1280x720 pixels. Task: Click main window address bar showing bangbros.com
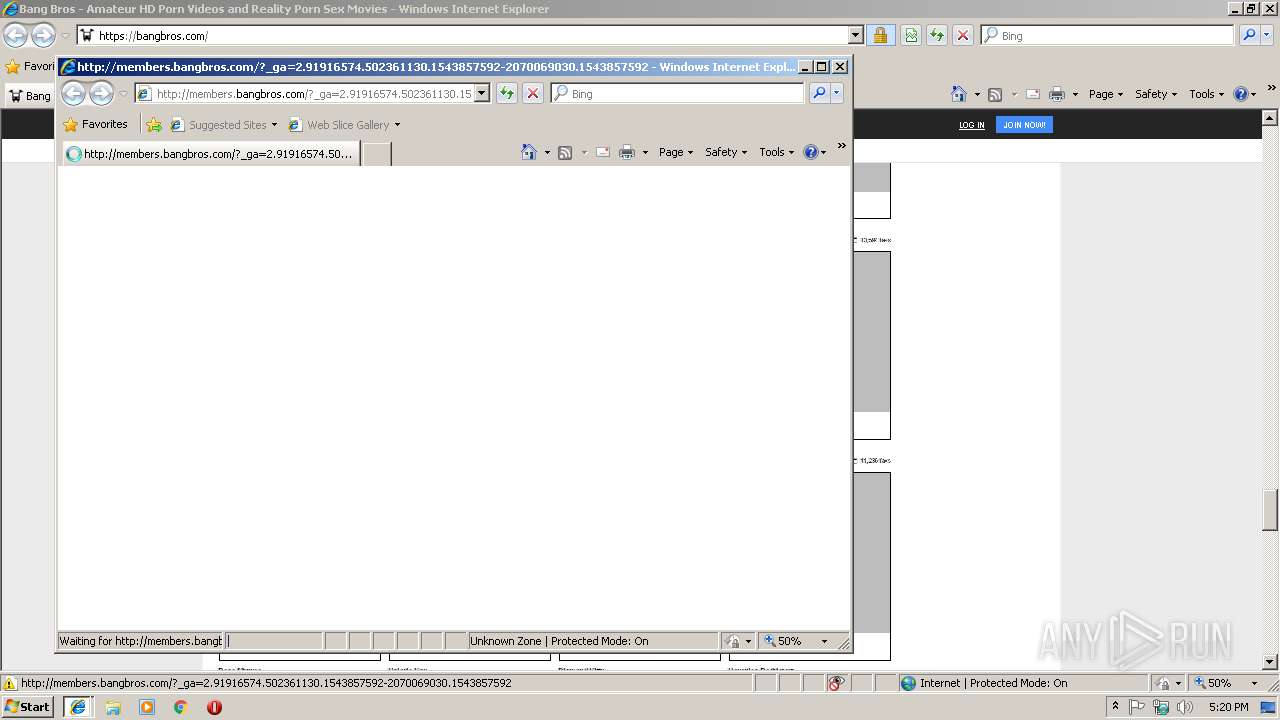[x=462, y=35]
